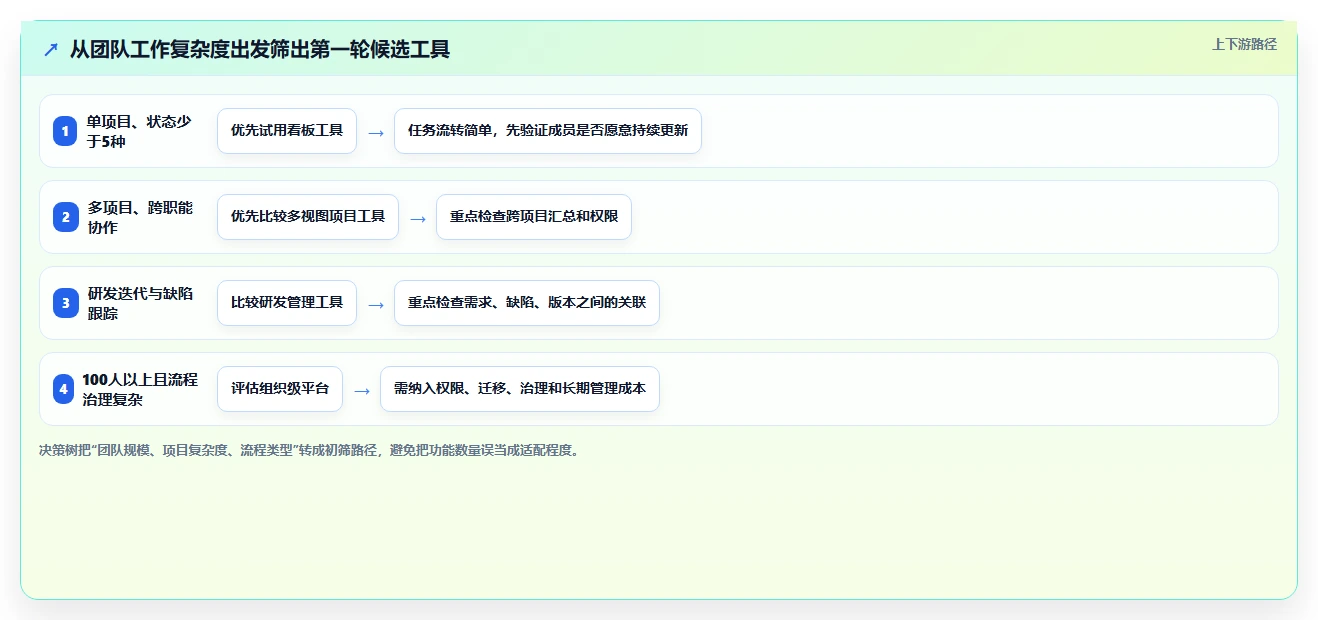Click step badge 4 for 100人以上
The width and height of the screenshot is (1318, 620).
coord(65,389)
